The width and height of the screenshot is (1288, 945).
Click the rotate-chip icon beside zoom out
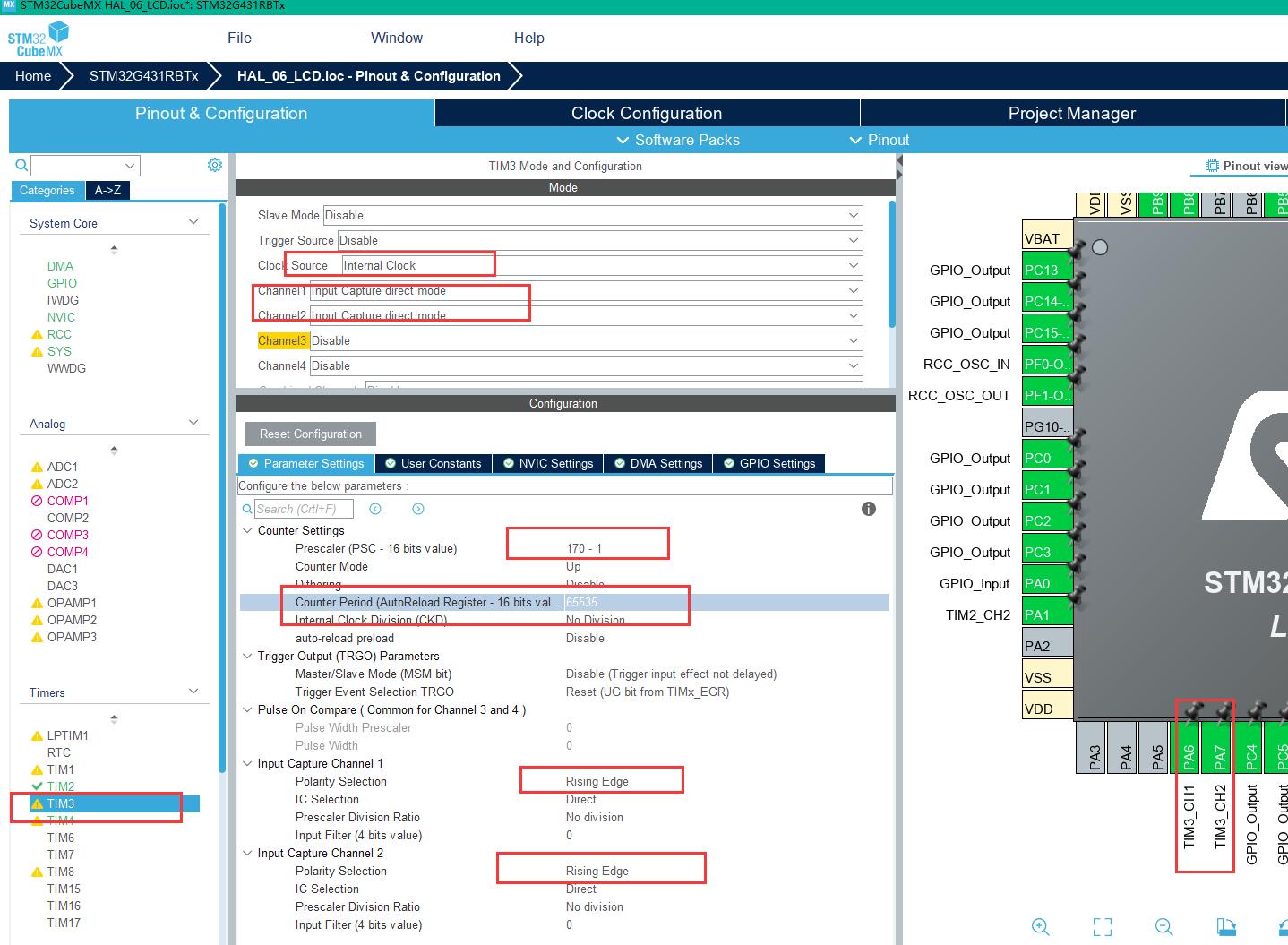pos(1226,927)
